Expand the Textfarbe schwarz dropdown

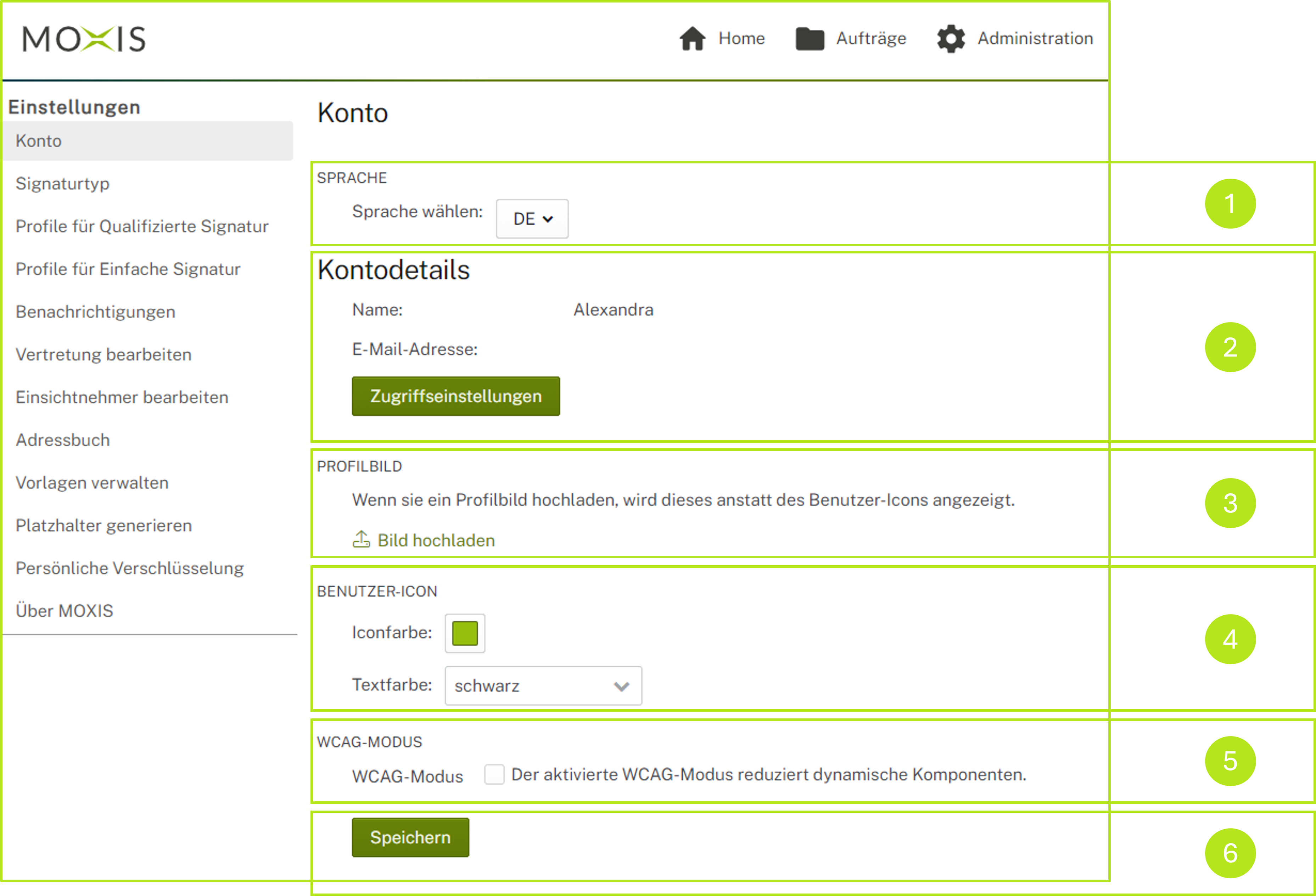pyautogui.click(x=543, y=686)
